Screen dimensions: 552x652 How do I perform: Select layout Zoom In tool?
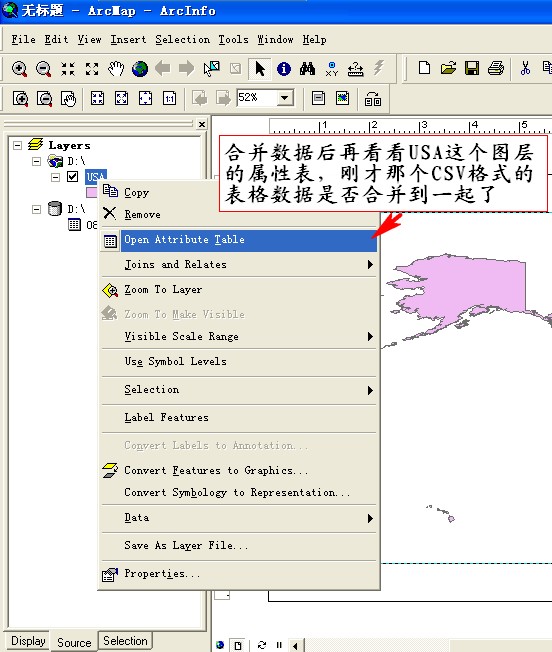20,99
